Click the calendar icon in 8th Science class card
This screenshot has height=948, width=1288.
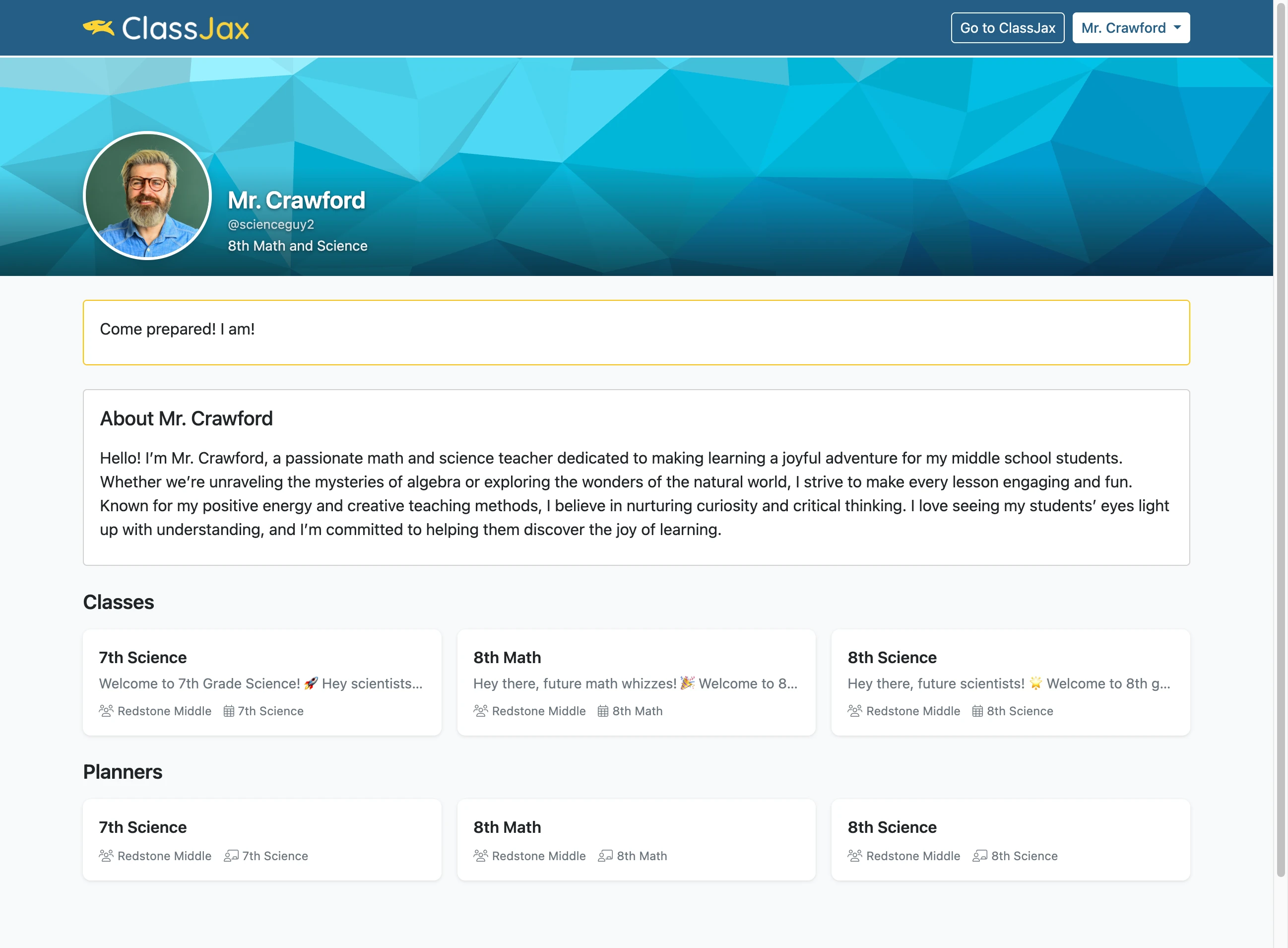[x=977, y=711]
